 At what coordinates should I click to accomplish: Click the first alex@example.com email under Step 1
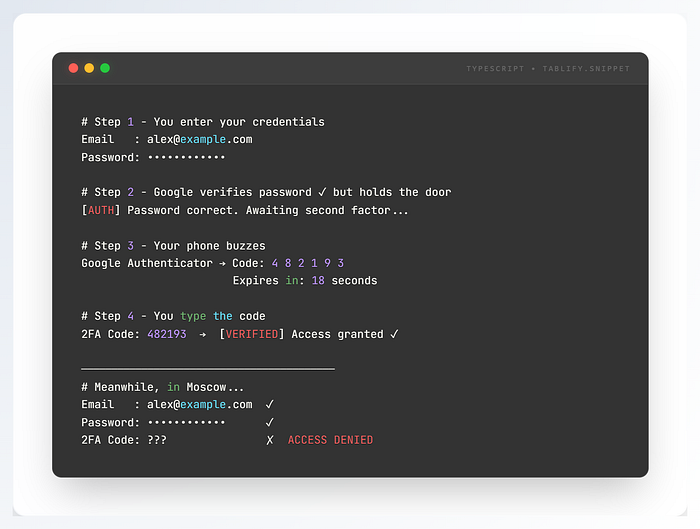tap(200, 140)
